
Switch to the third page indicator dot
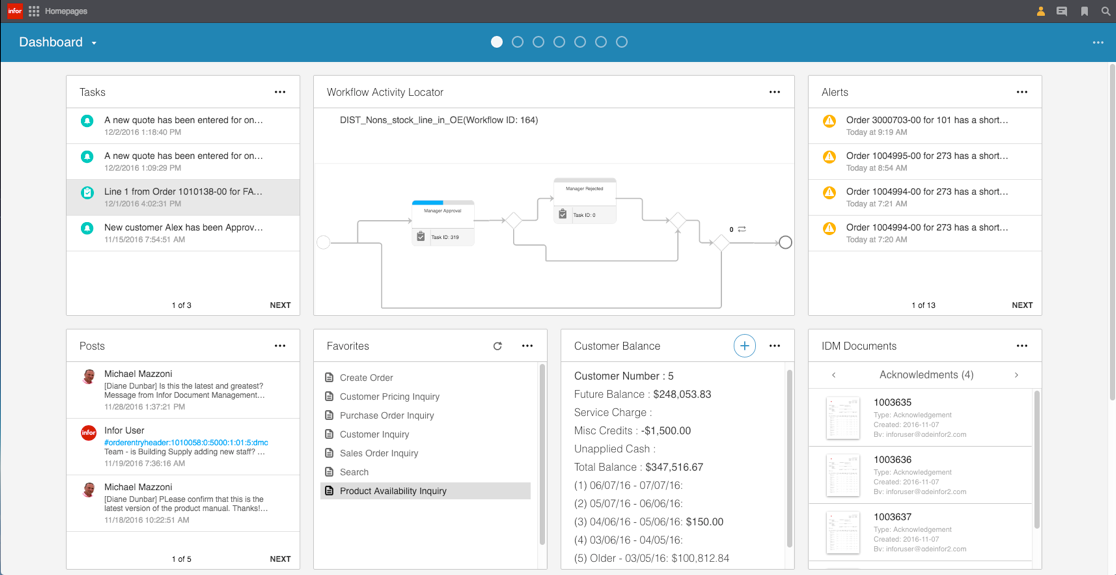coord(538,42)
